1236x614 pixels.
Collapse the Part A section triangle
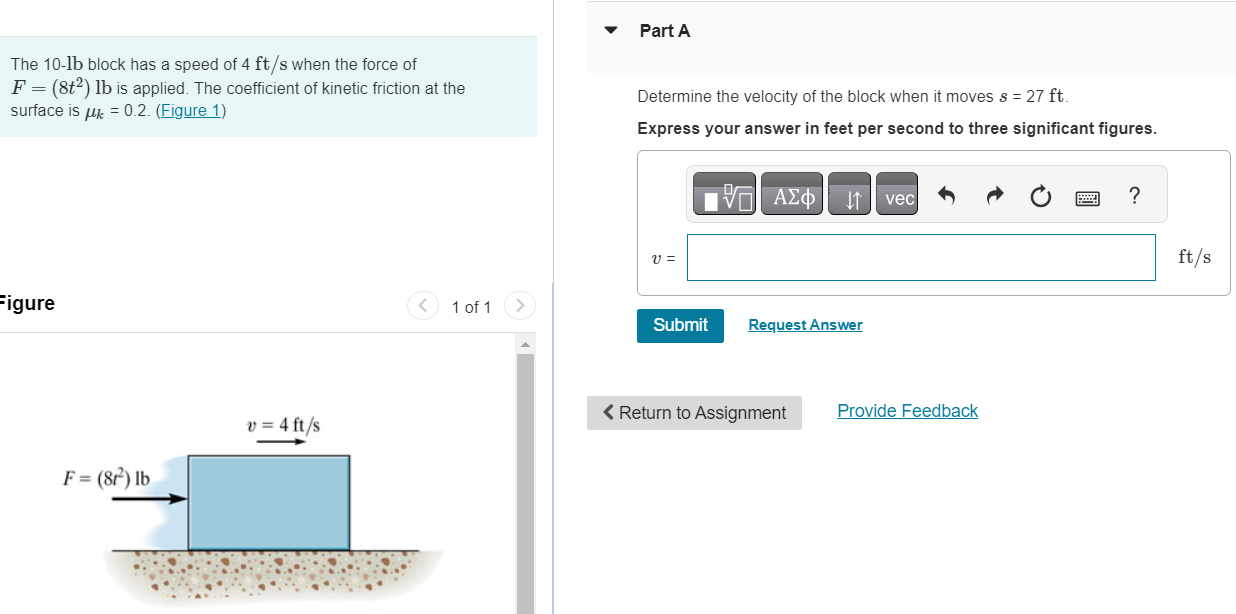[x=612, y=31]
